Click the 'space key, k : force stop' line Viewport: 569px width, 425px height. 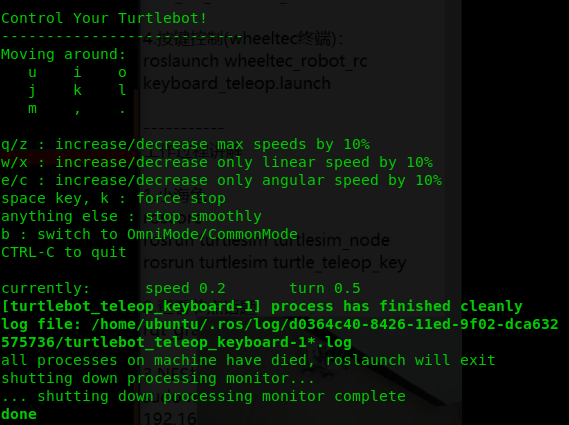point(113,199)
